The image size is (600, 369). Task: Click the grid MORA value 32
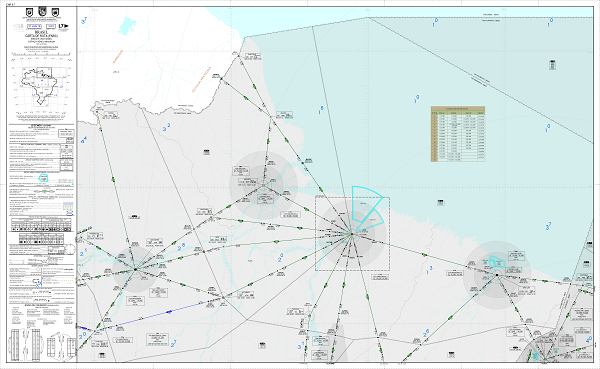point(166,127)
